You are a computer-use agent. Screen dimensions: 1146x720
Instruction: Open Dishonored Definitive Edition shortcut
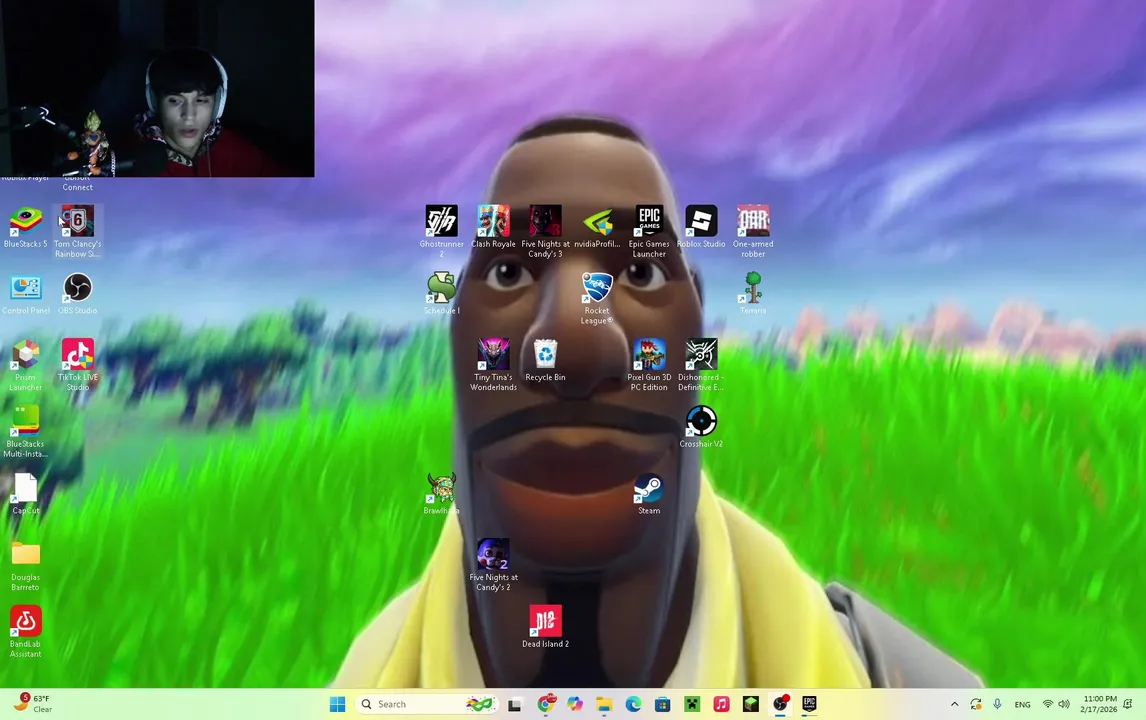point(701,365)
